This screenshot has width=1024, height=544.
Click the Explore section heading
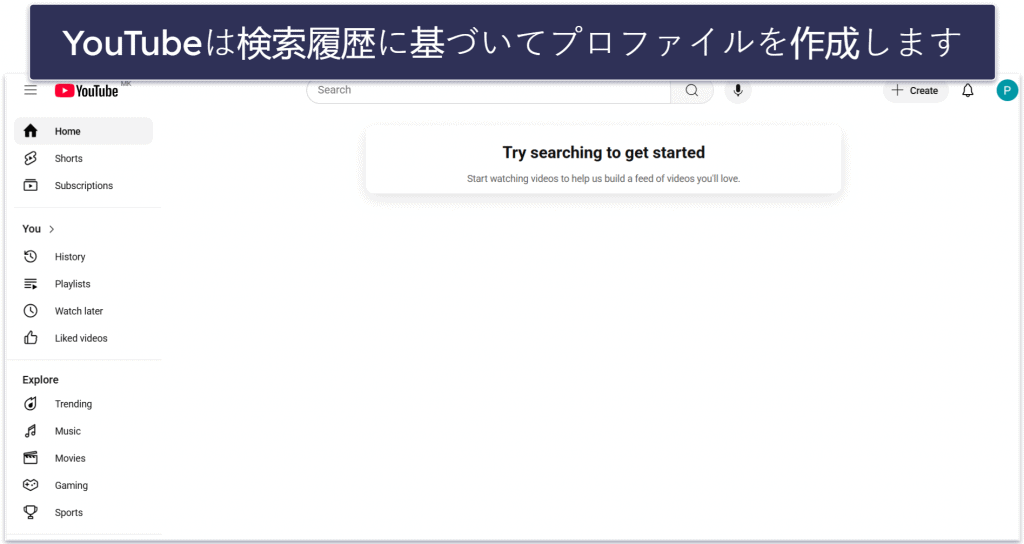tap(40, 379)
